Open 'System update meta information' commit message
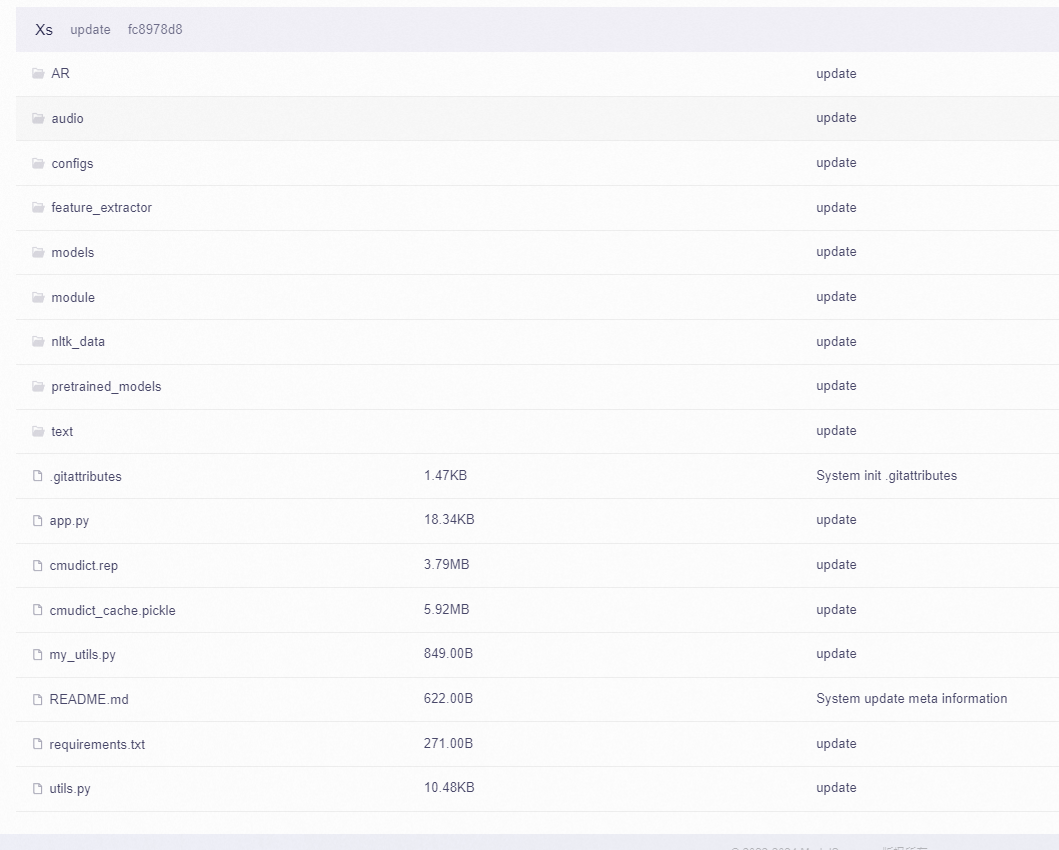 click(911, 699)
